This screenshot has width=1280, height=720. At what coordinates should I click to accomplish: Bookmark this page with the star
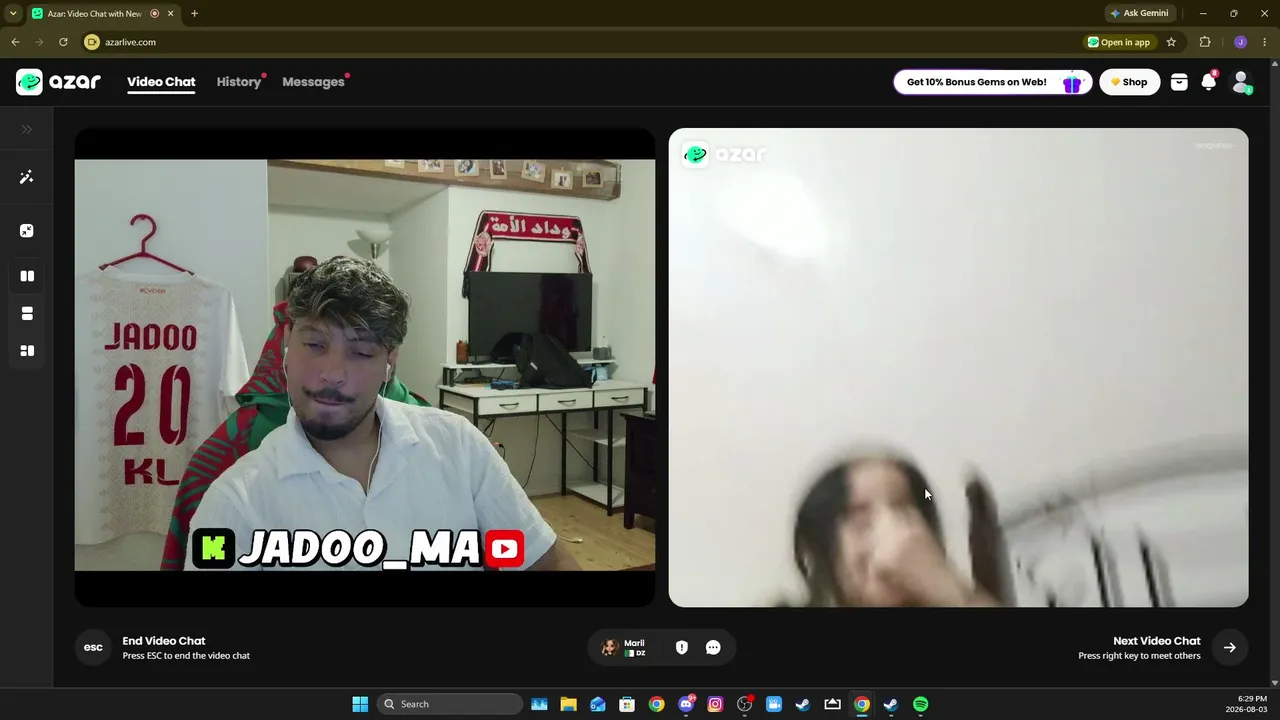coord(1171,42)
